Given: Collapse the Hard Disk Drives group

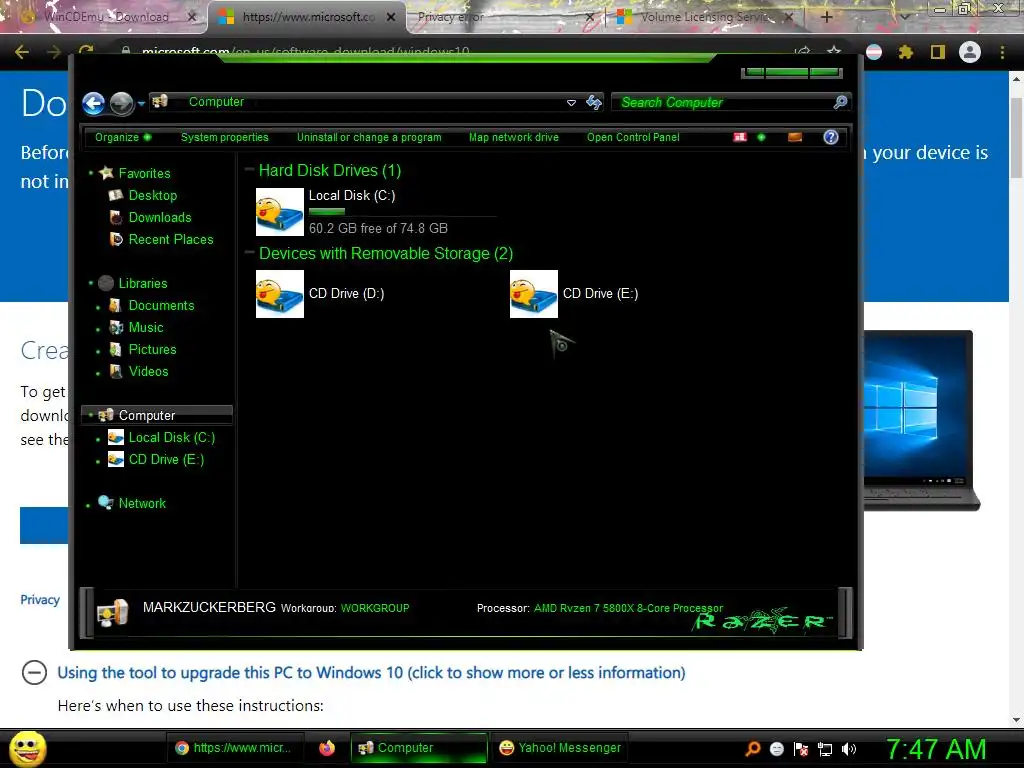Looking at the screenshot, I should click(249, 170).
